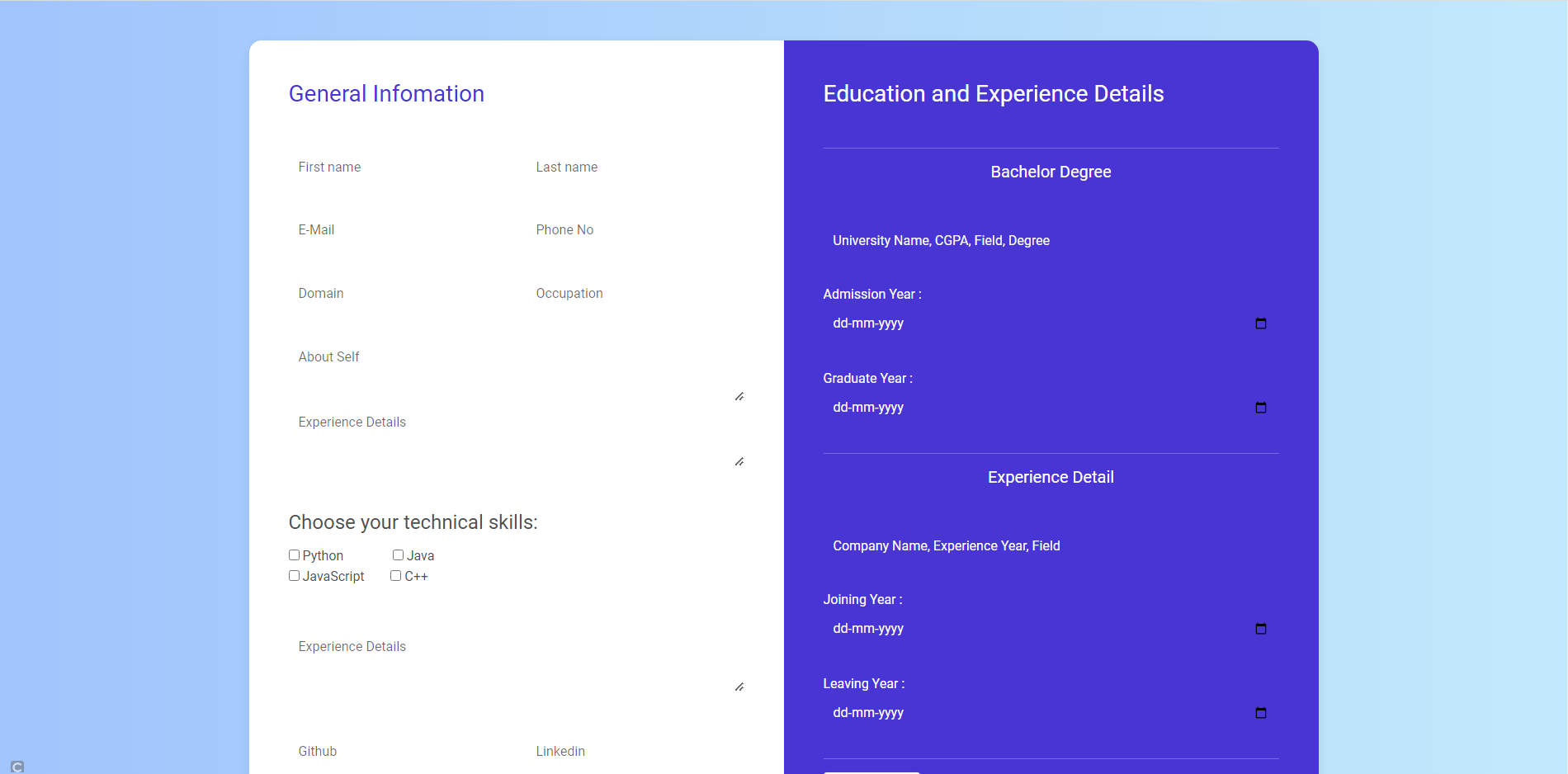Click the 'Joining Year :' label
The width and height of the screenshot is (1568, 774).
[863, 600]
